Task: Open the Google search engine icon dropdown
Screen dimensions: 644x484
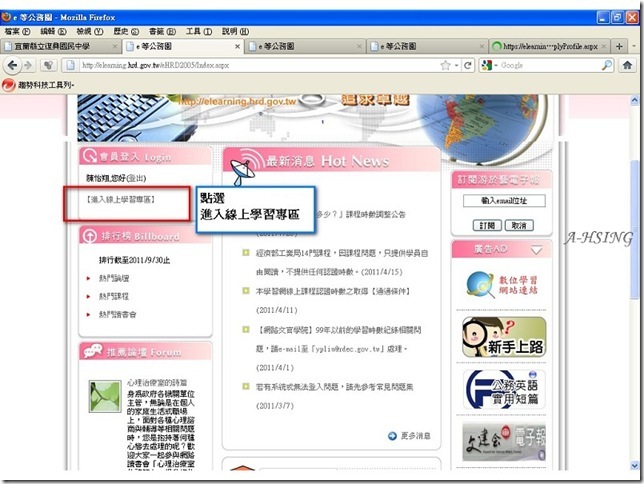Action: coord(489,65)
